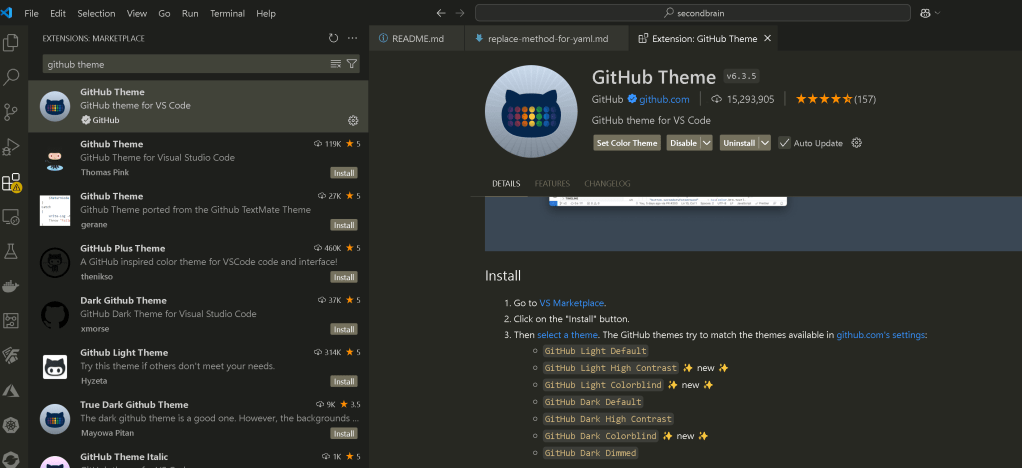
Task: Open the Remote Explorer view
Action: point(11,216)
